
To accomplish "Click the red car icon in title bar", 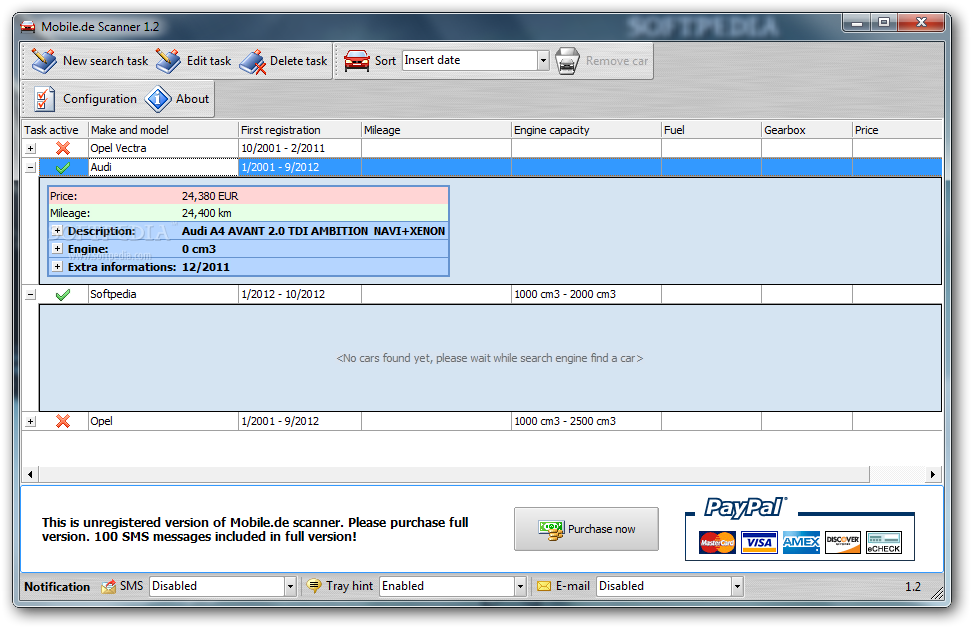I will [28, 27].
